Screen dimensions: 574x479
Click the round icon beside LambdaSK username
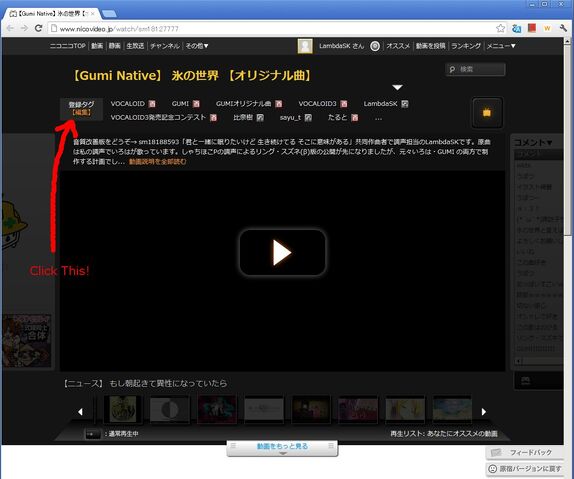click(x=375, y=46)
